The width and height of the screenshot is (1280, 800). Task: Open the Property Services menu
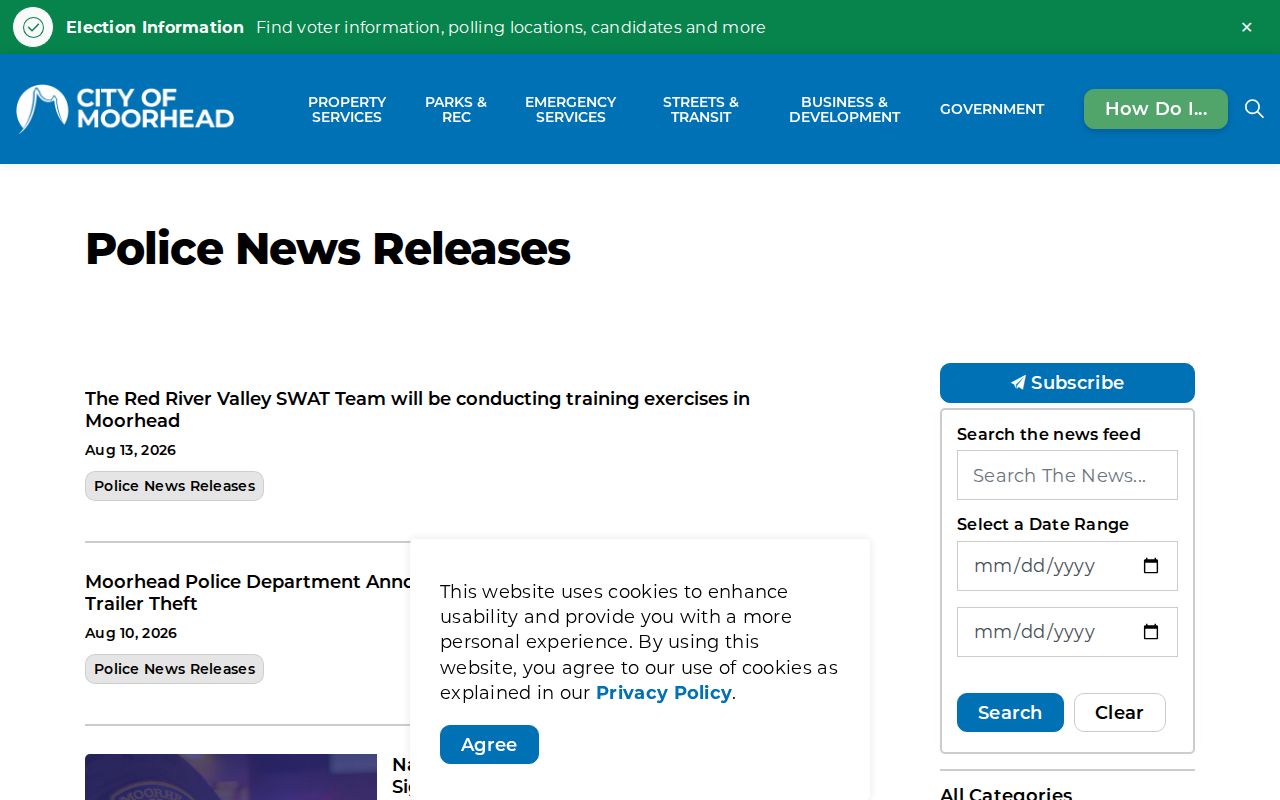coord(347,109)
